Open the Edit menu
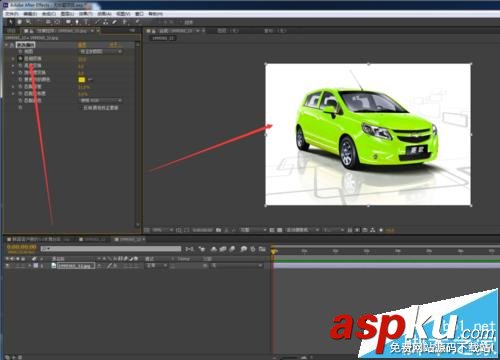Viewport: 500px width, 360px height. click(x=30, y=14)
